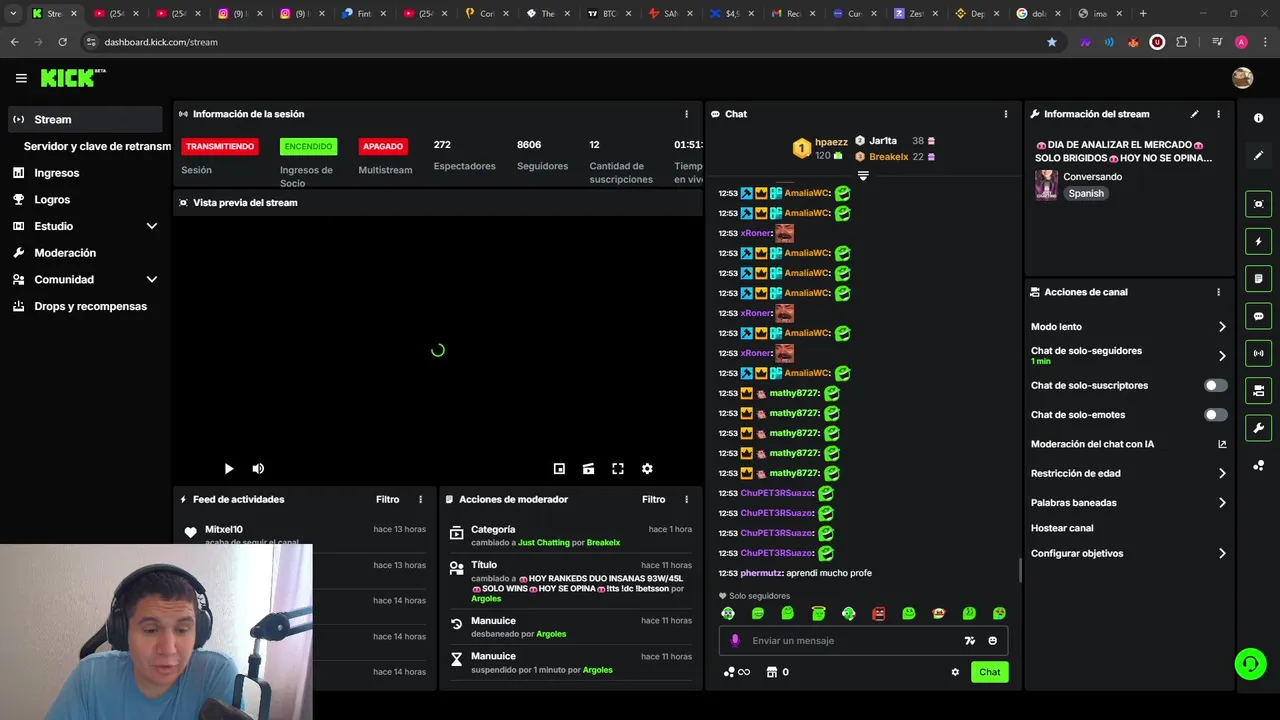Enter fullscreen in stream preview
This screenshot has width=1280, height=720.
click(618, 468)
